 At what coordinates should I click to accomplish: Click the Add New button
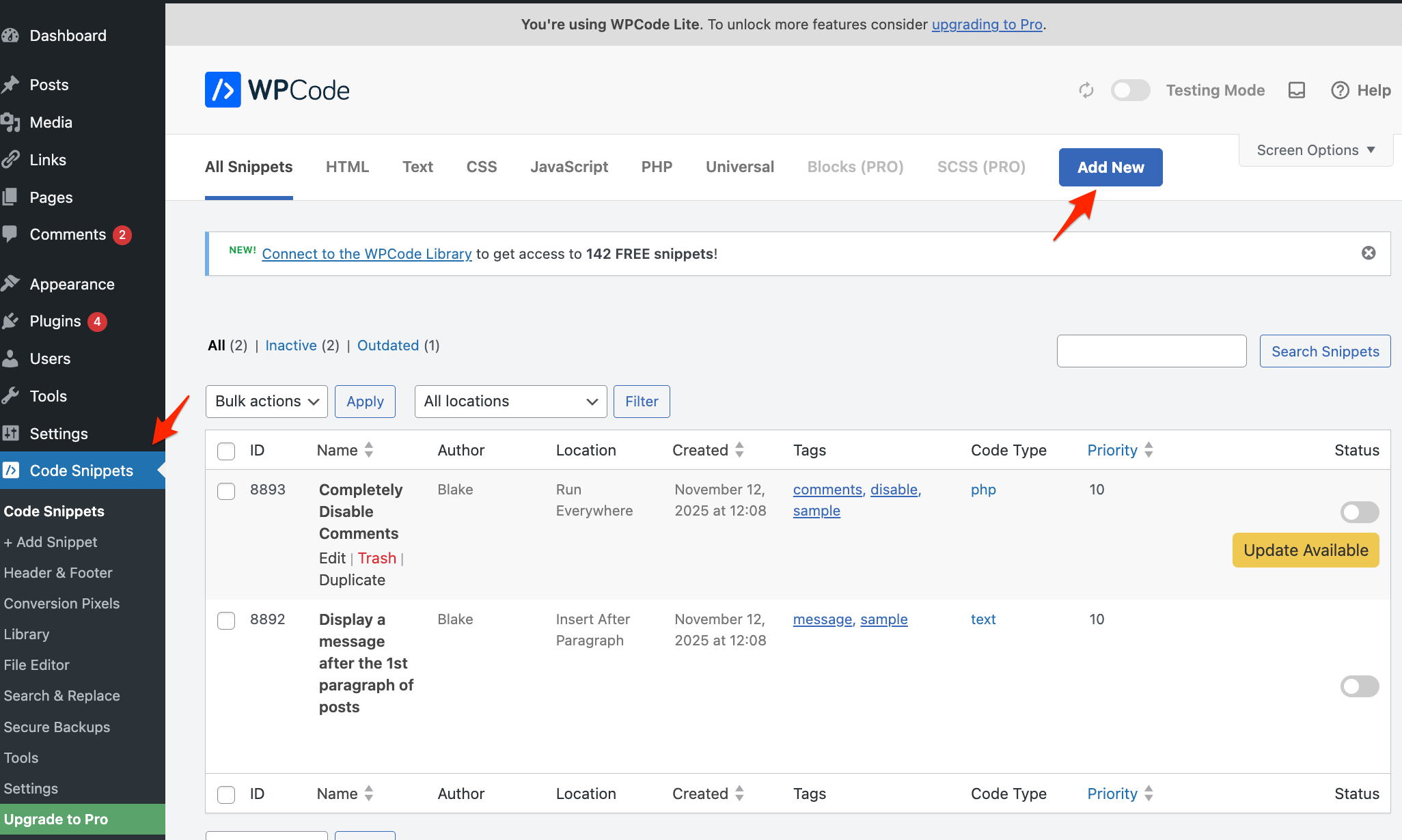[1110, 167]
